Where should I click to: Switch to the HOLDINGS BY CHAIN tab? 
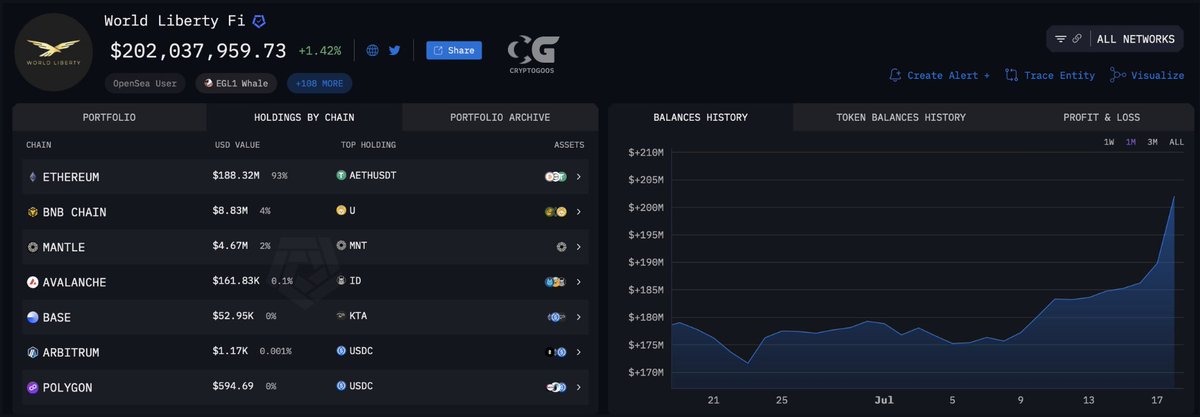coord(304,117)
